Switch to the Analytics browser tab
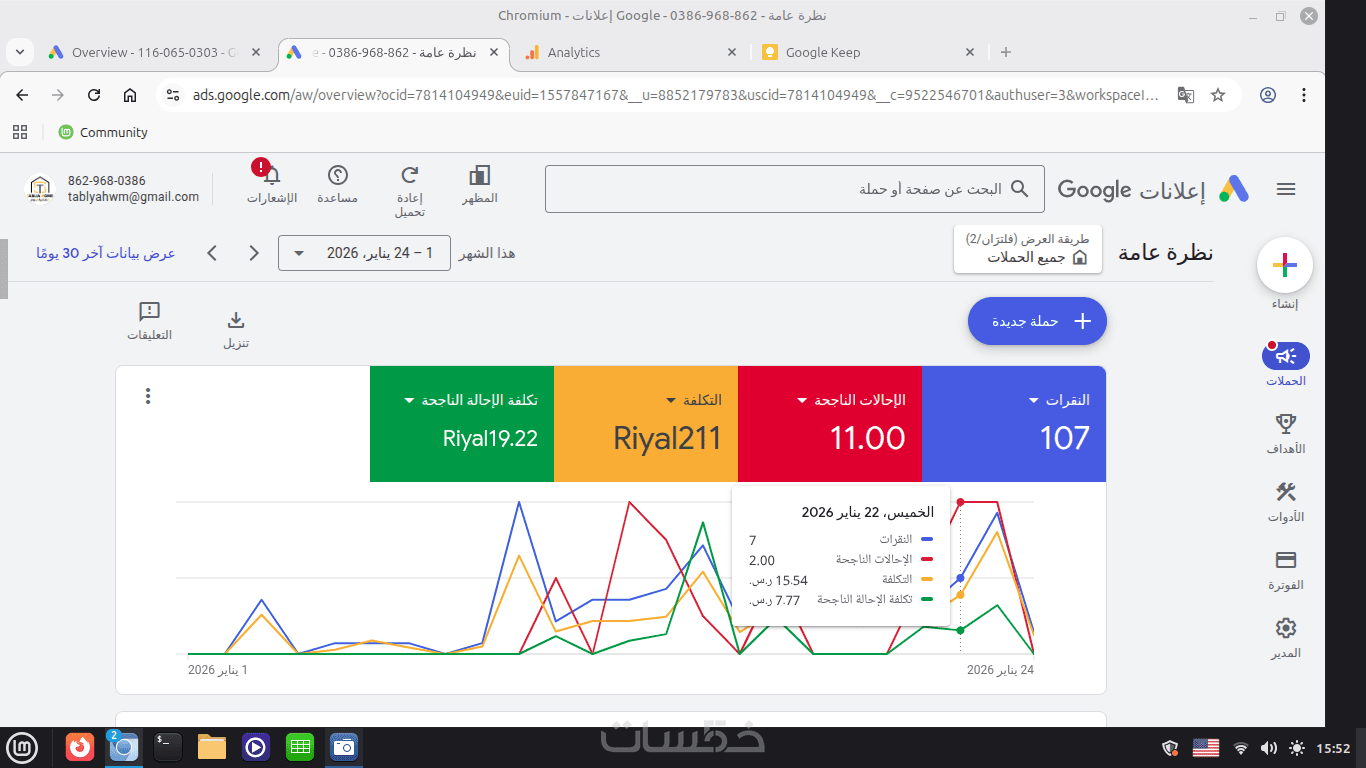Image resolution: width=1366 pixels, height=768 pixels. pyautogui.click(x=629, y=52)
